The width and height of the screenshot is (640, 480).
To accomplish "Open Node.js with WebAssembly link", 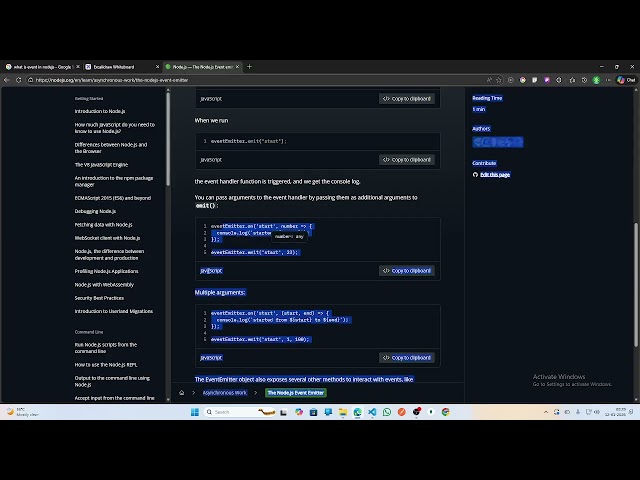I will (x=104, y=284).
